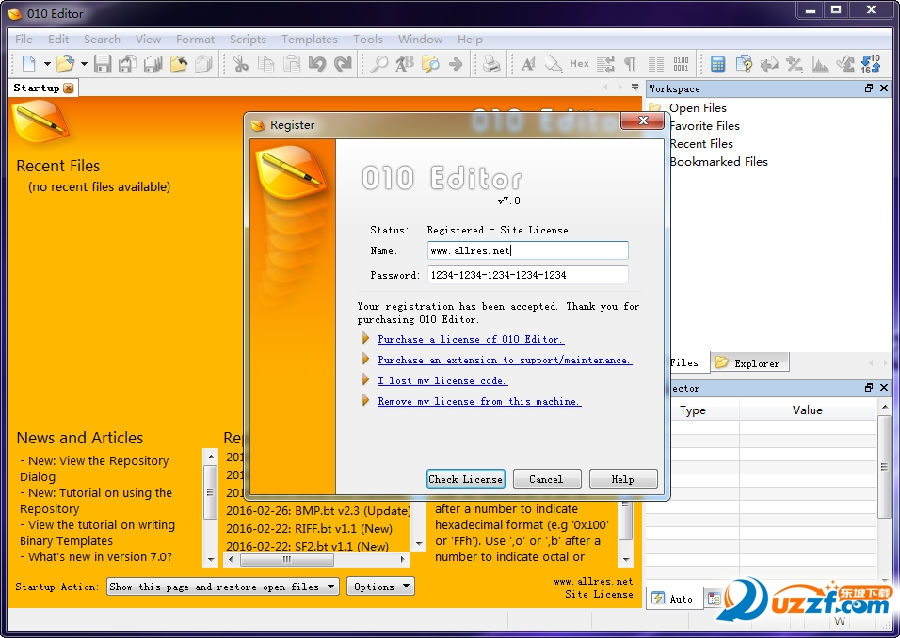Open the Templates menu

coord(309,39)
